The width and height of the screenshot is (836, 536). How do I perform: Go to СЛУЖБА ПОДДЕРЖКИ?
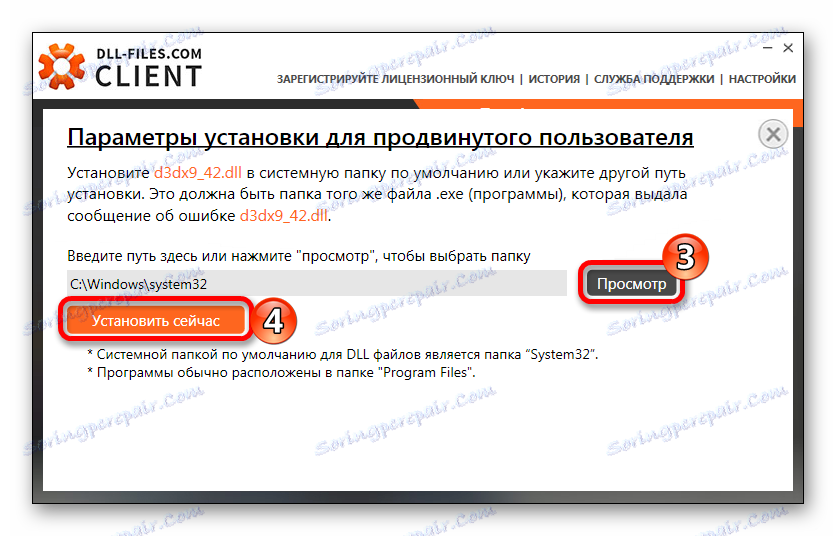pyautogui.click(x=654, y=79)
